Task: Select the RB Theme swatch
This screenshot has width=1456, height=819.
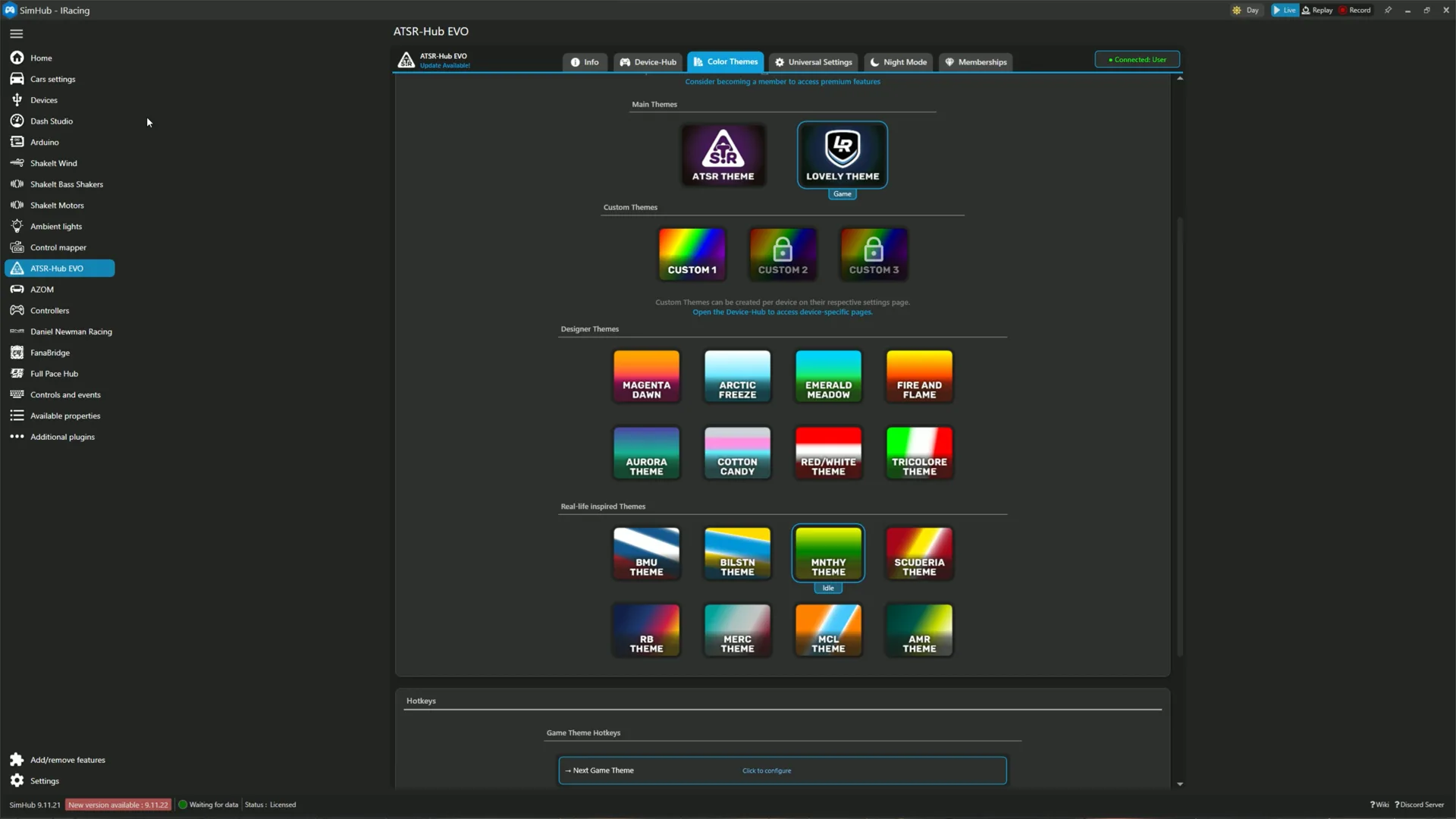Action: [x=647, y=630]
